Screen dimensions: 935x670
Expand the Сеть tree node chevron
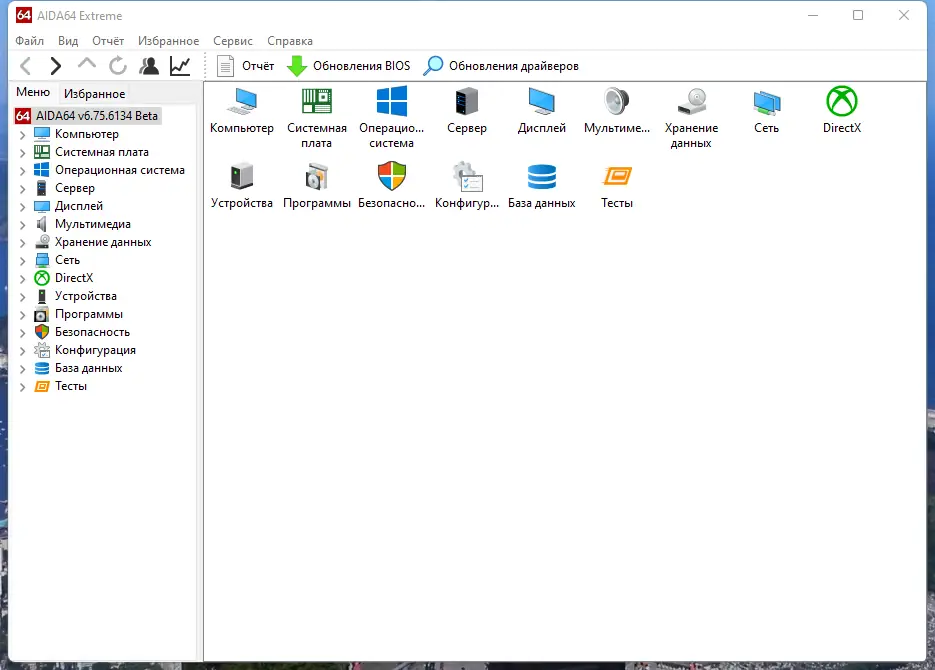pyautogui.click(x=22, y=260)
